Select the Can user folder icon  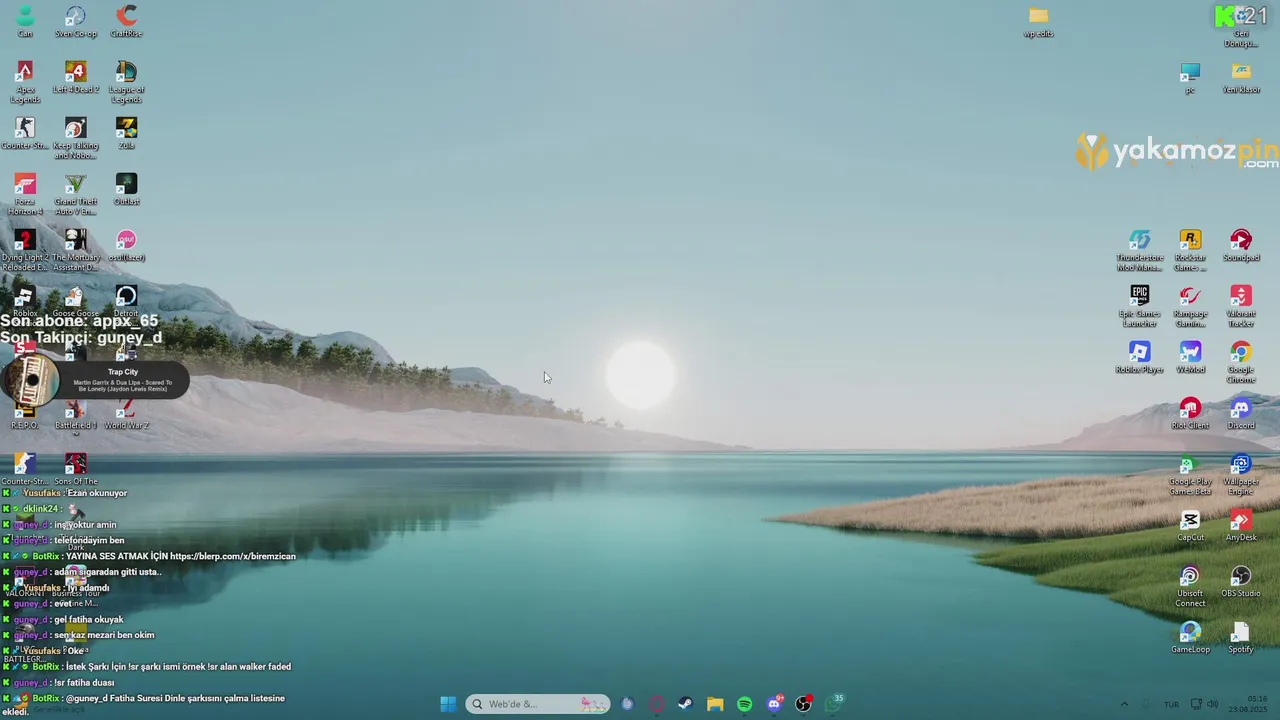click(x=25, y=21)
